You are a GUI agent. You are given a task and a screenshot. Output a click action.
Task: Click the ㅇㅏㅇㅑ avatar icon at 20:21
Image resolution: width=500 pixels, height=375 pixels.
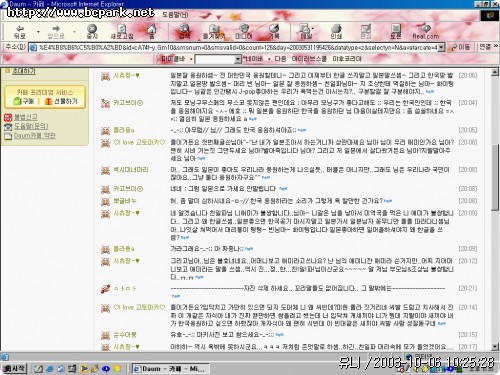click(105, 289)
